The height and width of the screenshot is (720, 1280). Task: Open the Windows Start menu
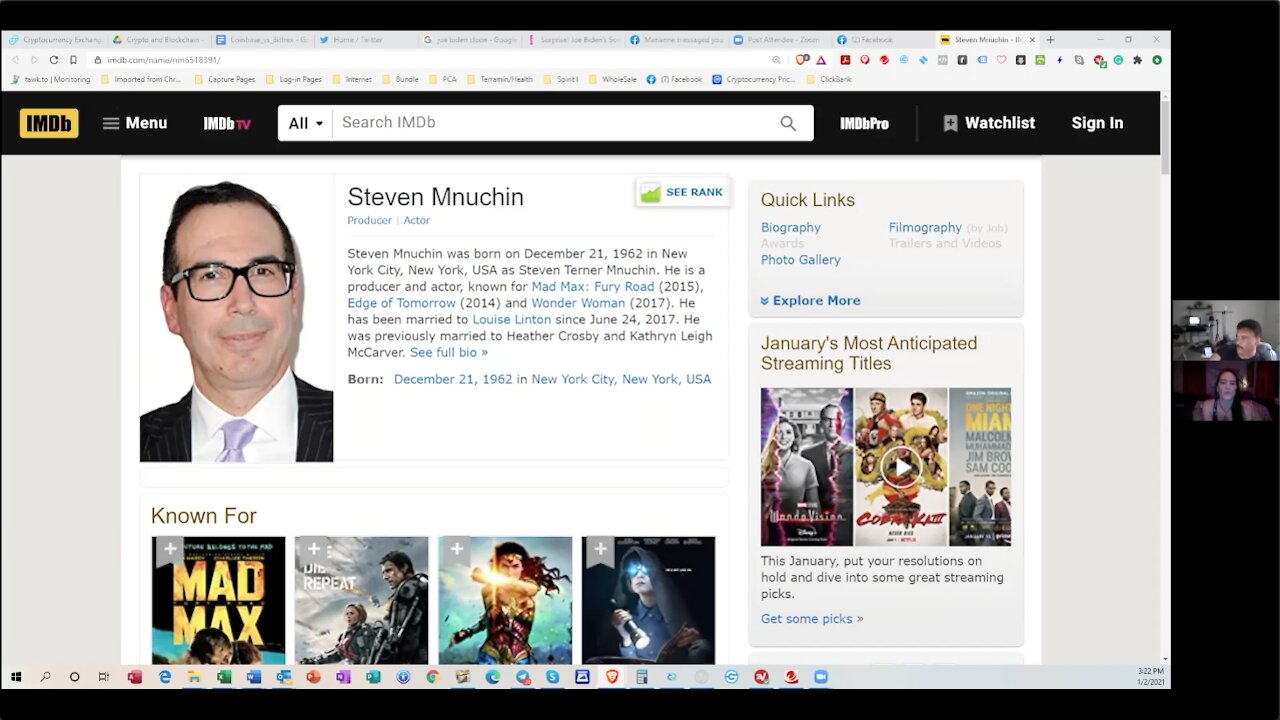pyautogui.click(x=15, y=677)
